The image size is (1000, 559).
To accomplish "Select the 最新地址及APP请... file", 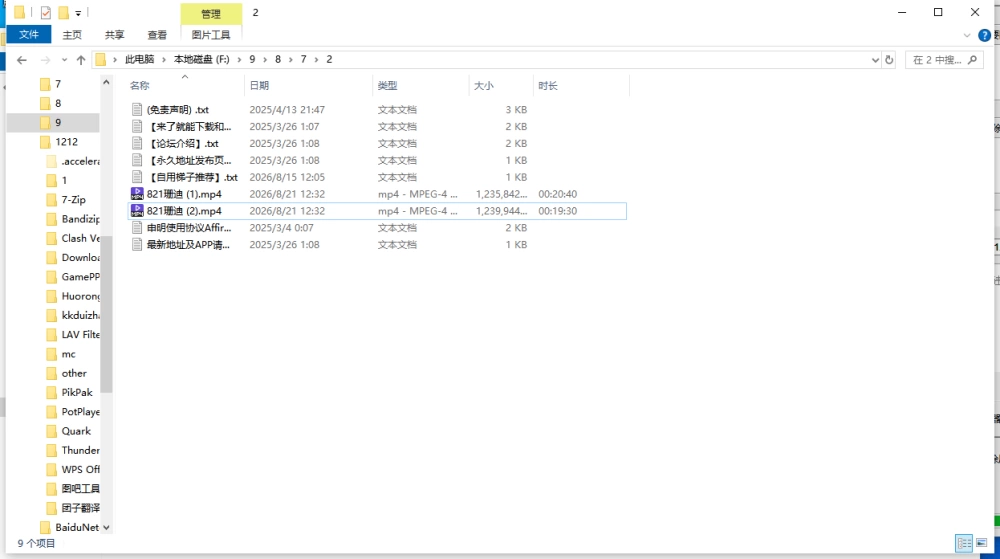I will click(x=188, y=245).
